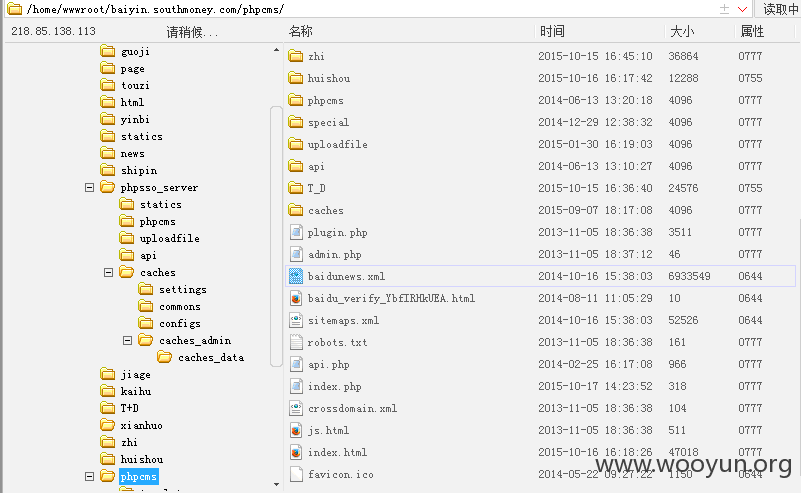Screen dimensions: 801x493
Task: Click the 读取中 button
Action: click(778, 9)
